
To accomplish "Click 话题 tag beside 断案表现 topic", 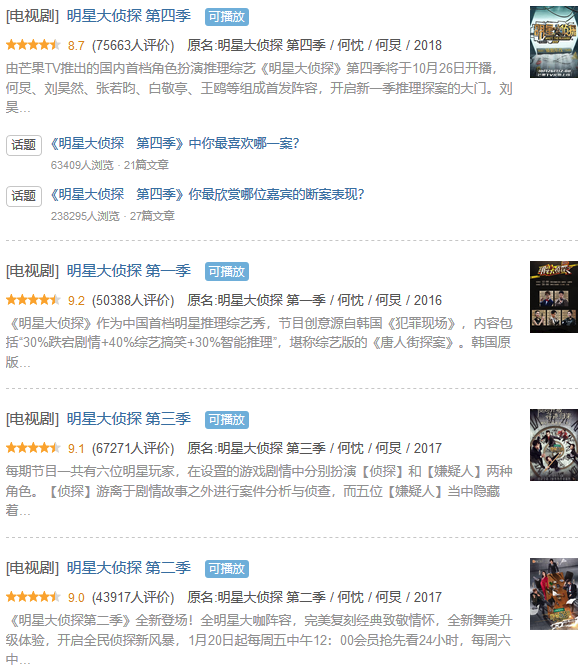I will pyautogui.click(x=24, y=196).
